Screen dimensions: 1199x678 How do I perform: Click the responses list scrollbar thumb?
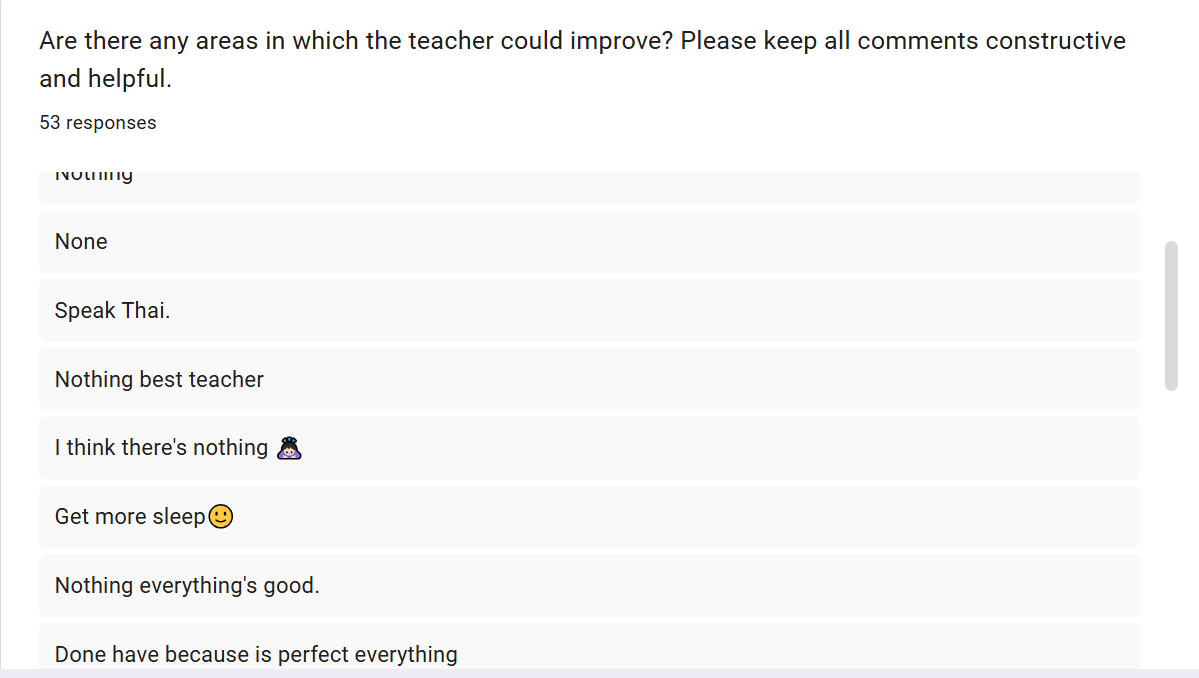tap(1172, 315)
